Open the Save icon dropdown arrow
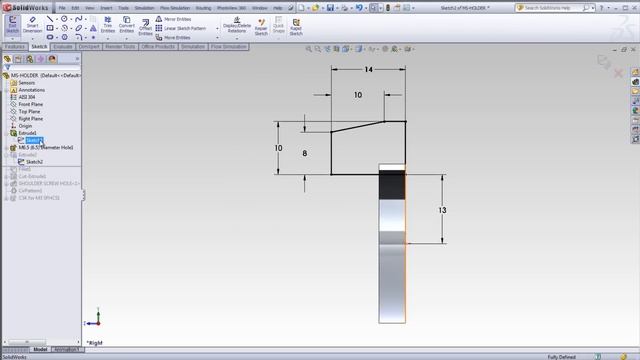Screen dimensions: 640x360 click(x=337, y=8)
